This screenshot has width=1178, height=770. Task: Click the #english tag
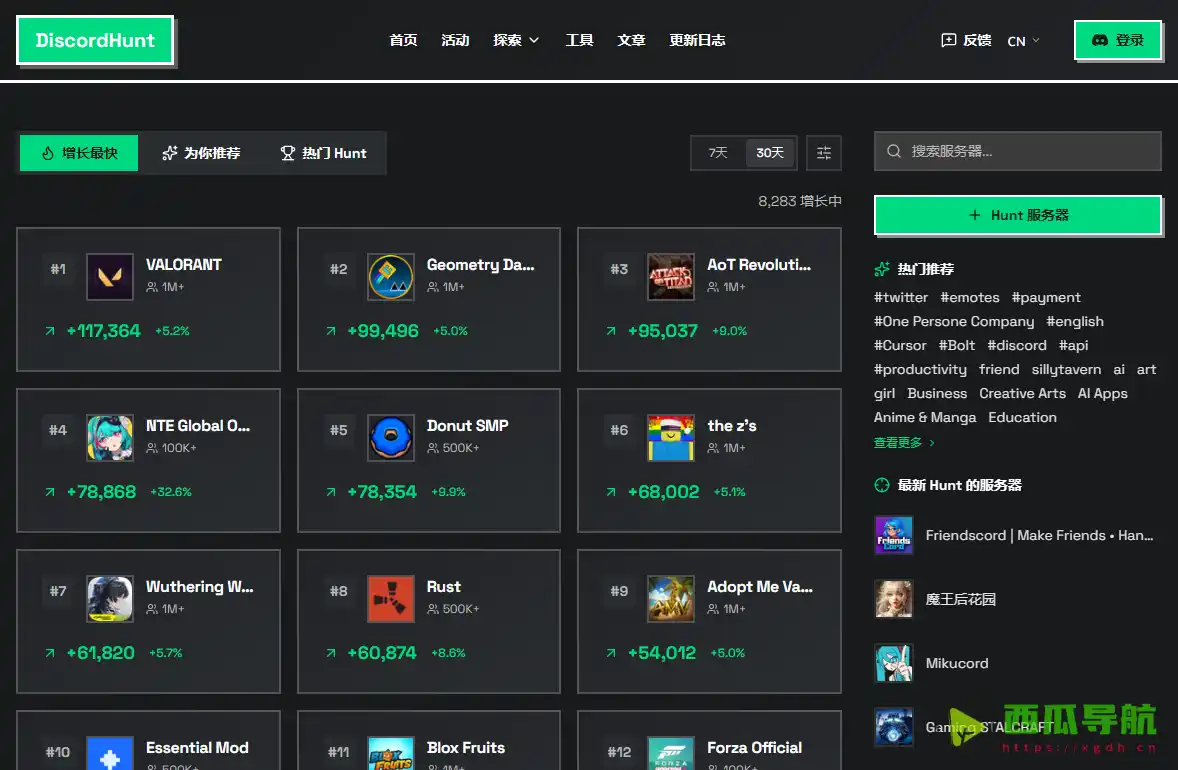(1075, 322)
